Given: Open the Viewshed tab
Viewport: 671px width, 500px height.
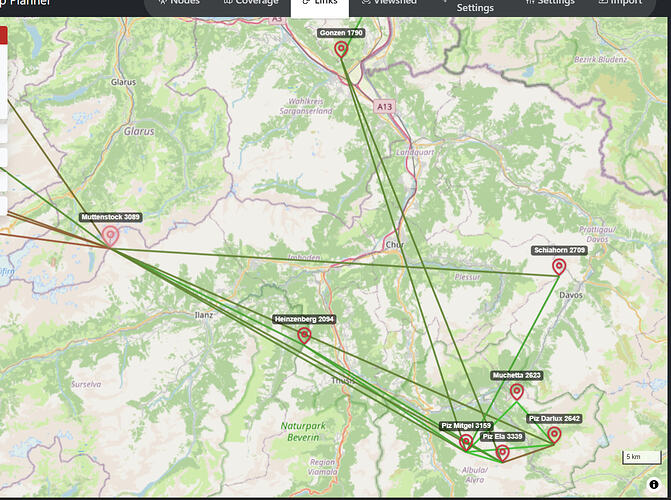Looking at the screenshot, I should tap(389, 3).
